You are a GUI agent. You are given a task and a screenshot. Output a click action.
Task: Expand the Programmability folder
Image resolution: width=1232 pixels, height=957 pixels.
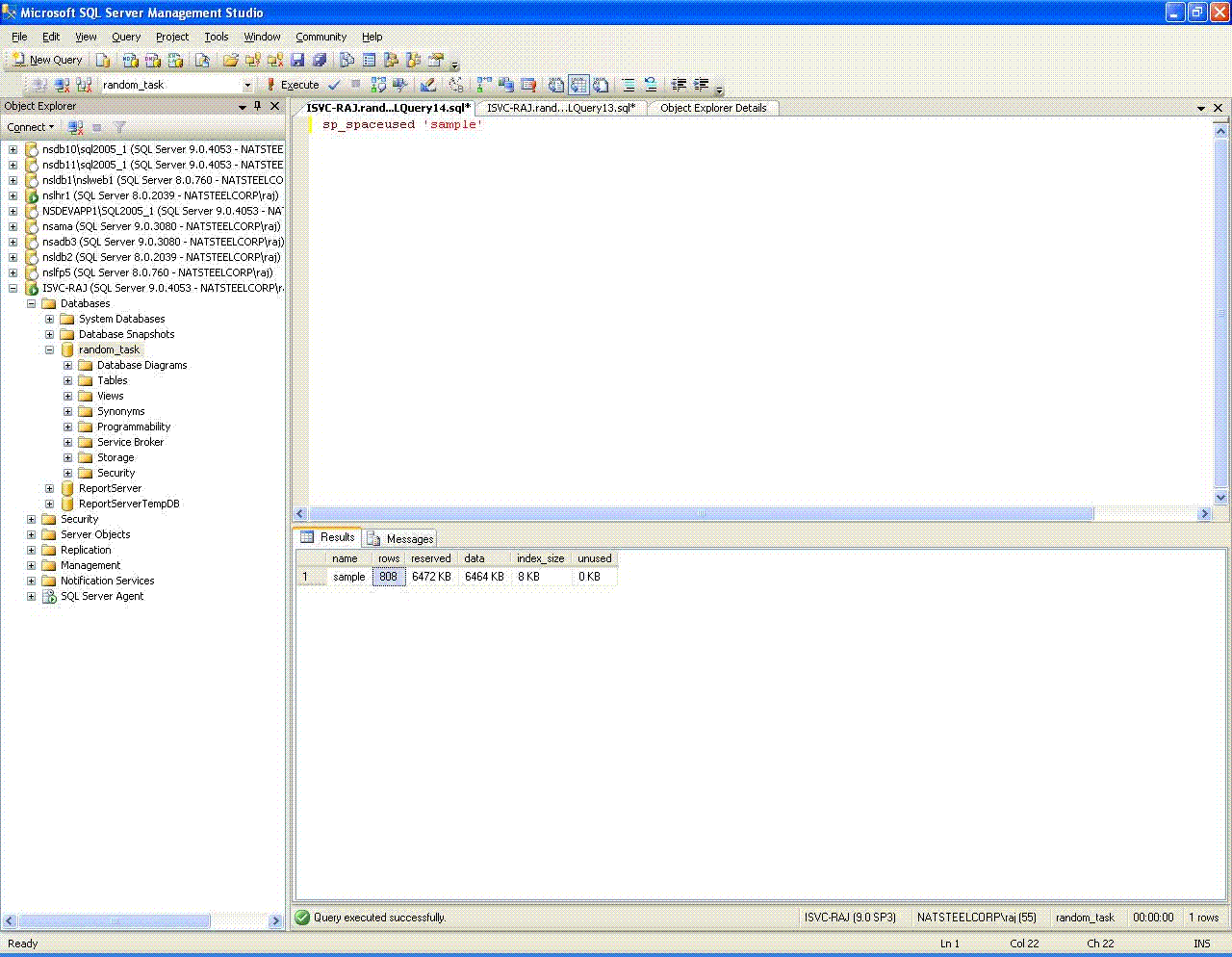click(68, 427)
